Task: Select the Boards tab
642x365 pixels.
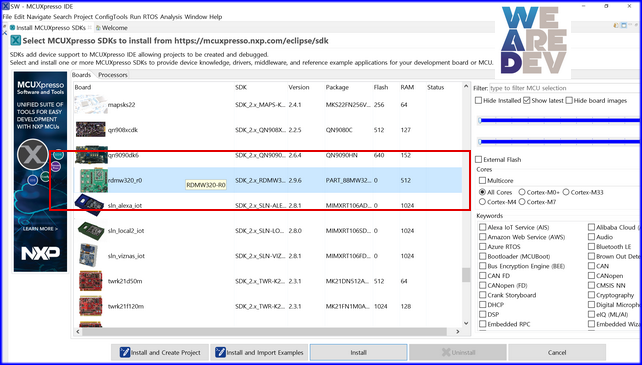Action: [x=81, y=75]
